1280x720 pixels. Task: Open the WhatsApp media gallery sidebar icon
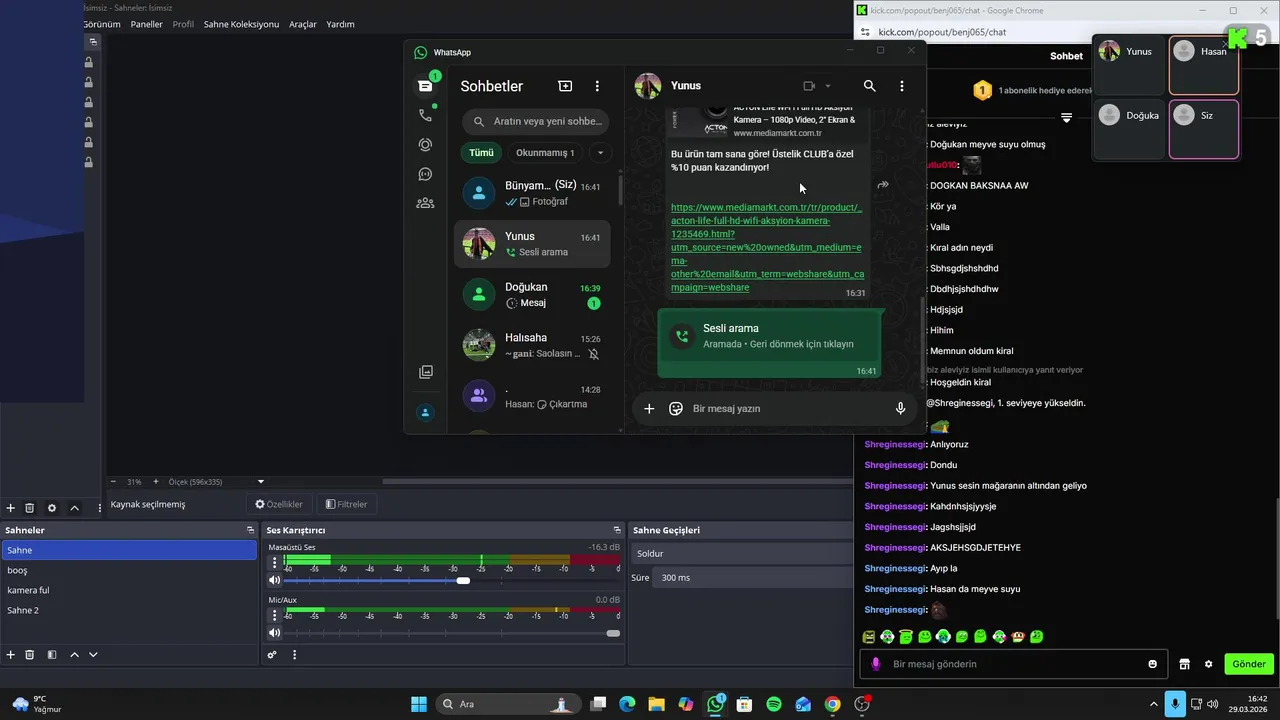pos(425,372)
